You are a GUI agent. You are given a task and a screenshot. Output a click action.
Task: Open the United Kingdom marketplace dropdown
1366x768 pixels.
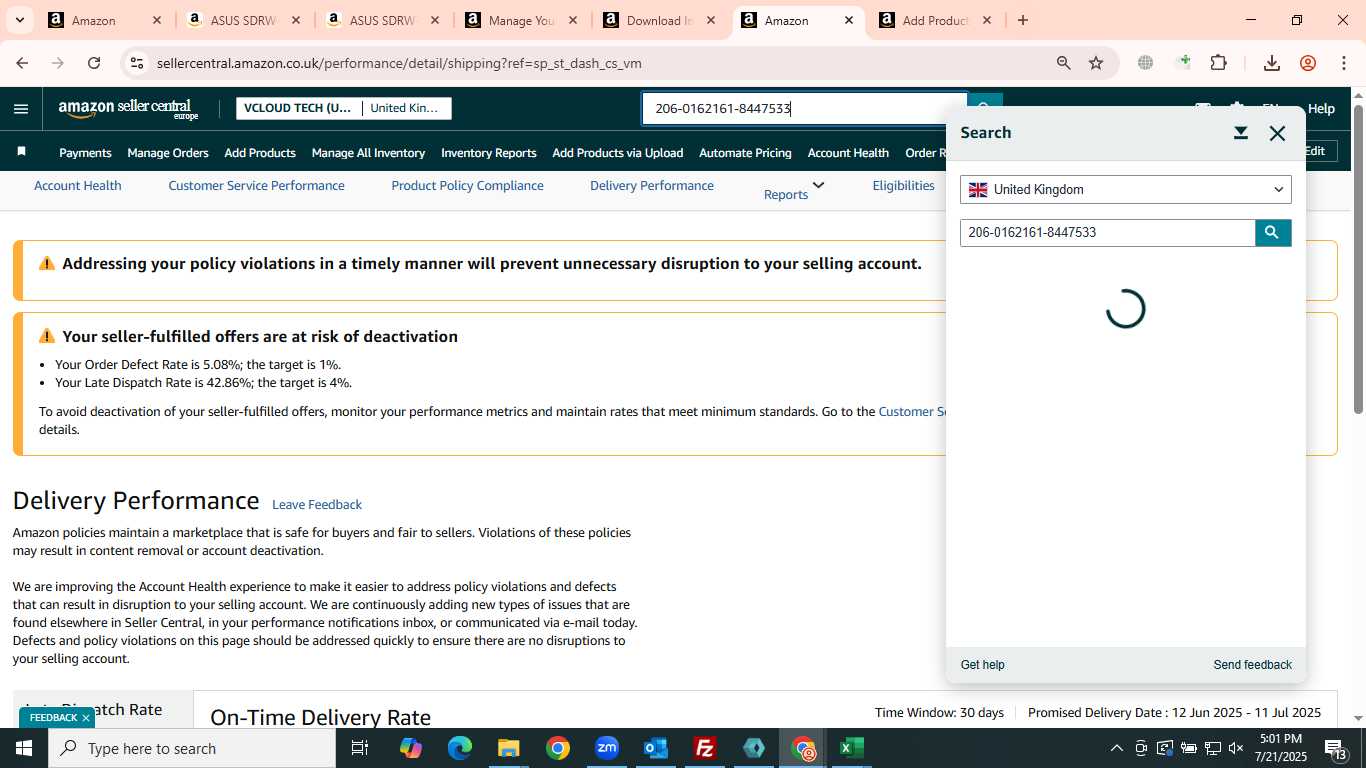point(1126,189)
